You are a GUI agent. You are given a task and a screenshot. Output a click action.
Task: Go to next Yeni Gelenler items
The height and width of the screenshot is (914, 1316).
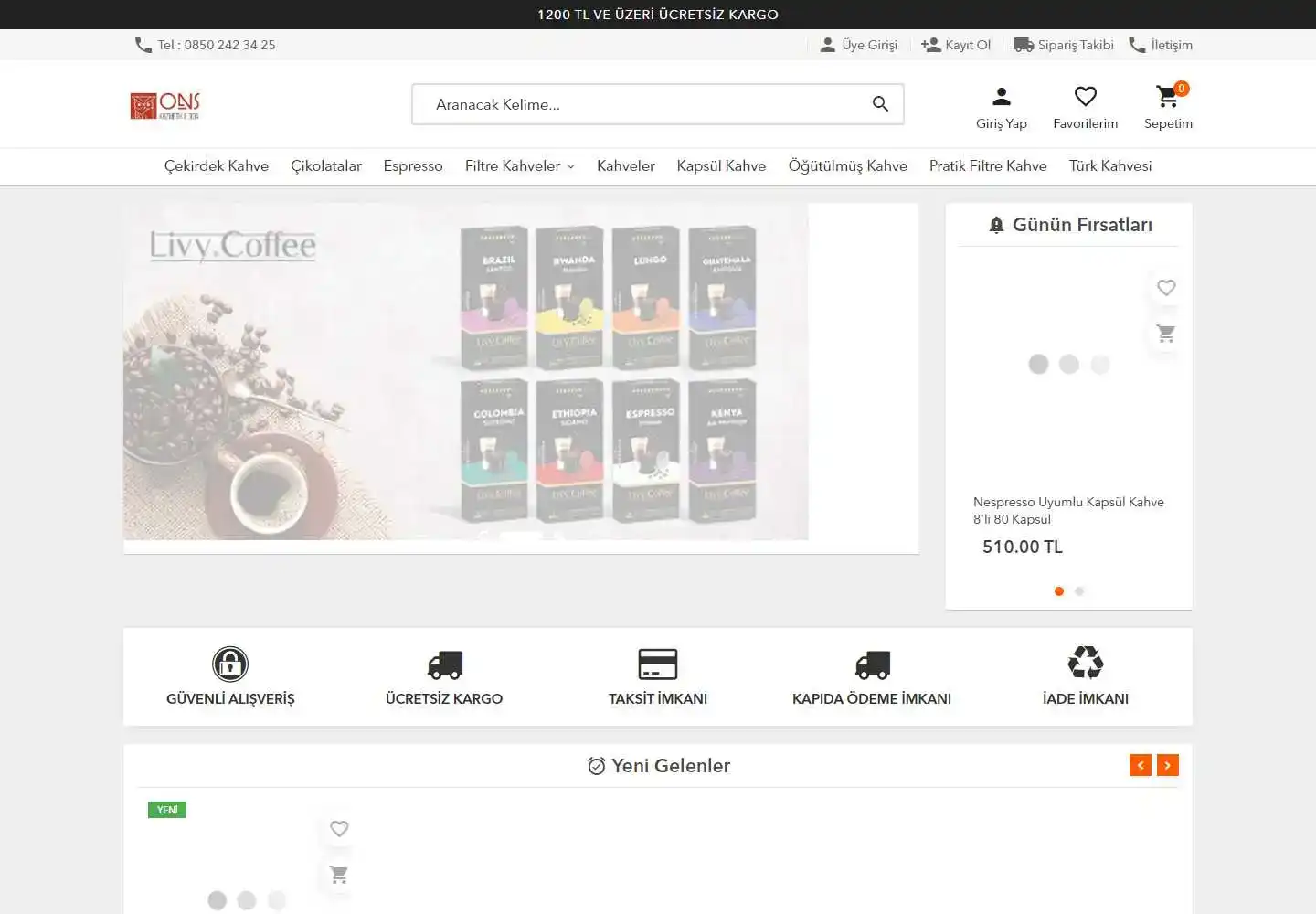coord(1168,765)
